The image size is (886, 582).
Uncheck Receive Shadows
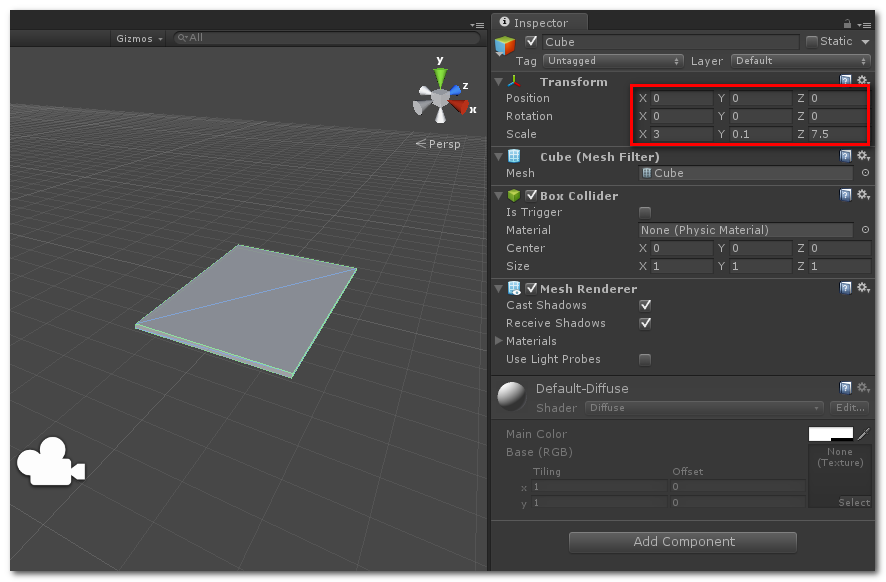(645, 323)
